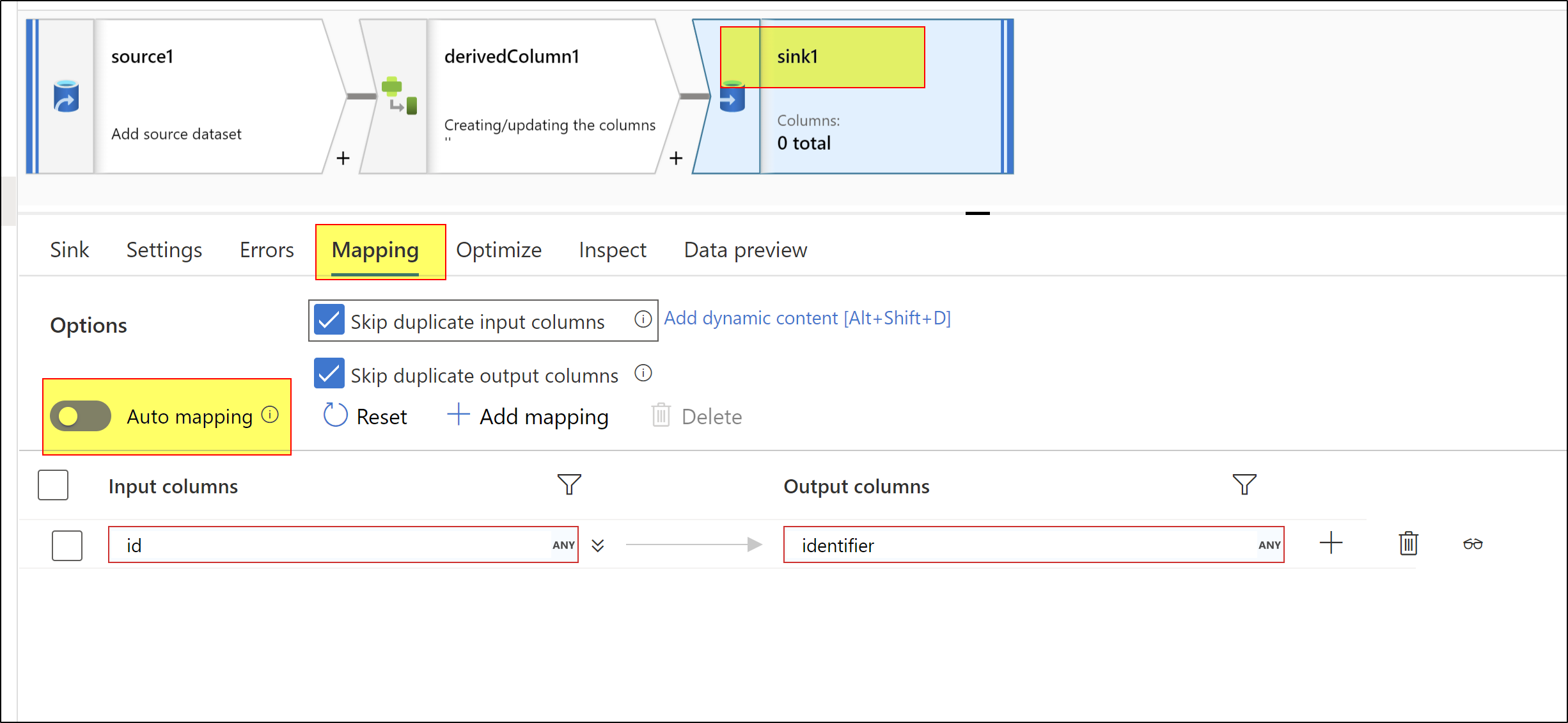
Task: Uncheck Skip duplicate output columns
Action: click(x=329, y=374)
